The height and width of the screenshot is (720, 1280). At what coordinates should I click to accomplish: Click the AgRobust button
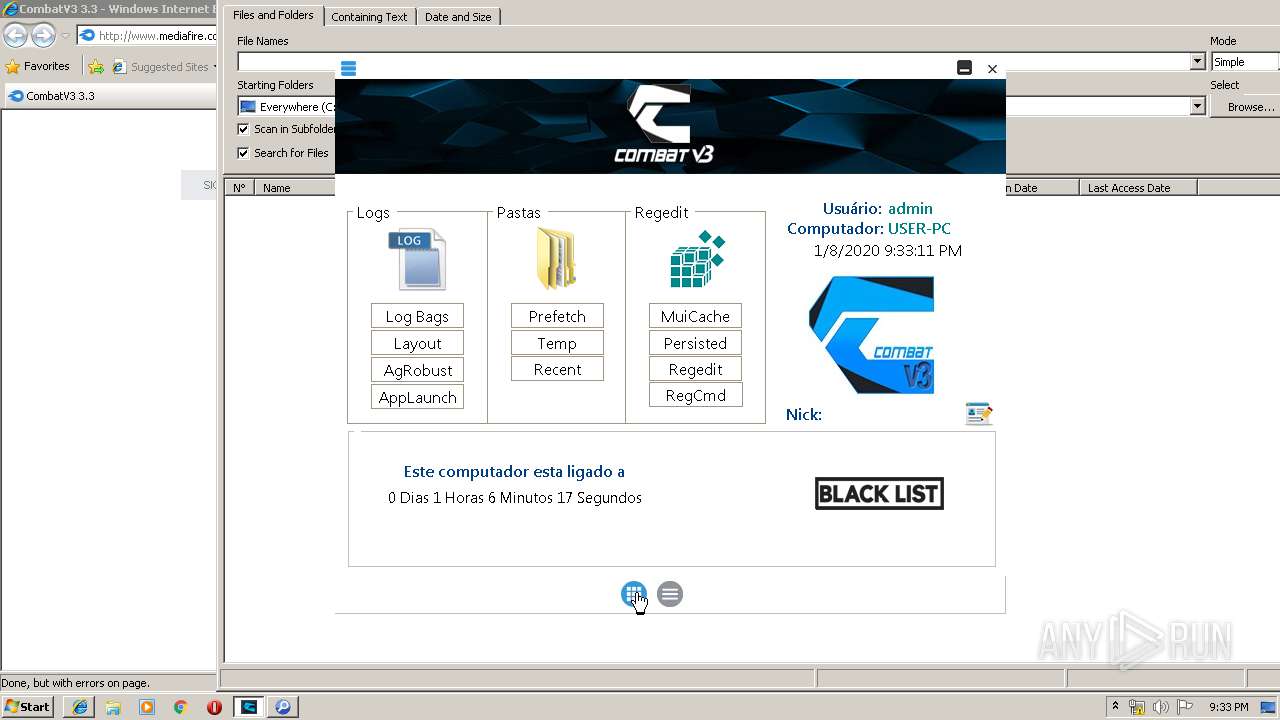click(x=417, y=370)
